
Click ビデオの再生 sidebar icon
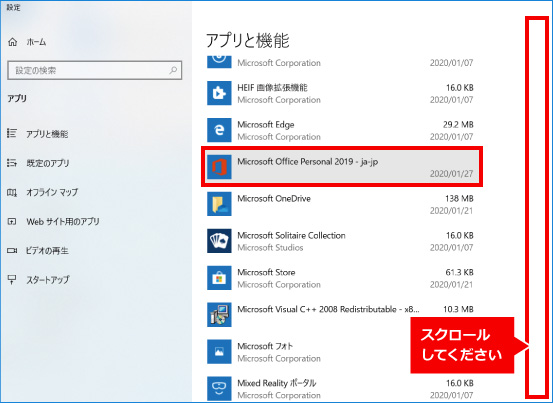(x=12, y=251)
